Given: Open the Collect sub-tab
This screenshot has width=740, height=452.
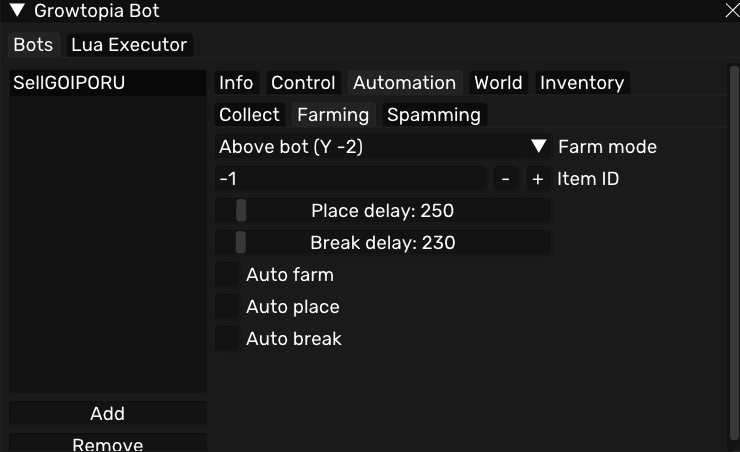Looking at the screenshot, I should click(x=249, y=115).
